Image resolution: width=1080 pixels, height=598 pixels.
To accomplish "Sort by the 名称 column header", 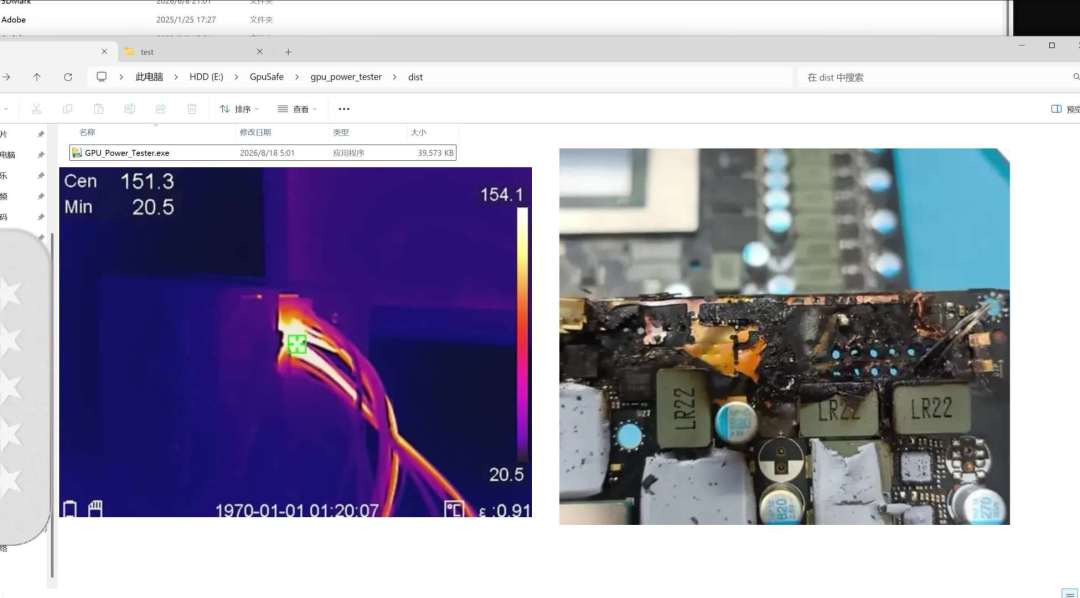I will [87, 132].
